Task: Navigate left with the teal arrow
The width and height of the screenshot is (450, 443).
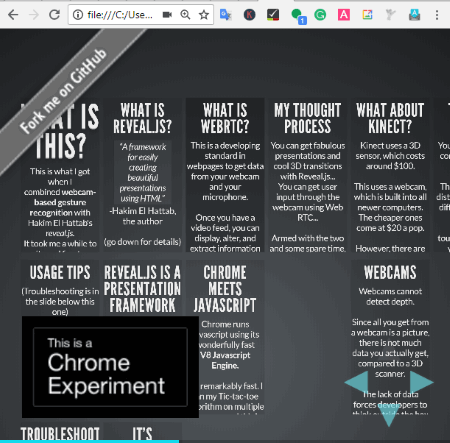Action: click(357, 383)
